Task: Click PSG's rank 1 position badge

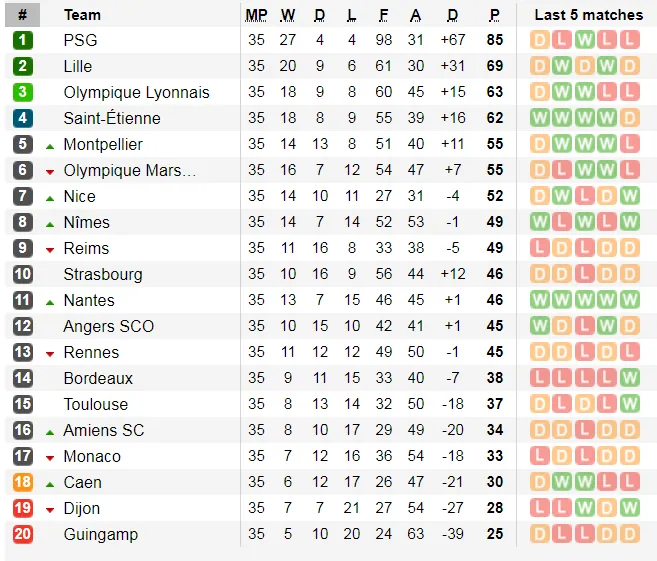Action: (x=22, y=40)
